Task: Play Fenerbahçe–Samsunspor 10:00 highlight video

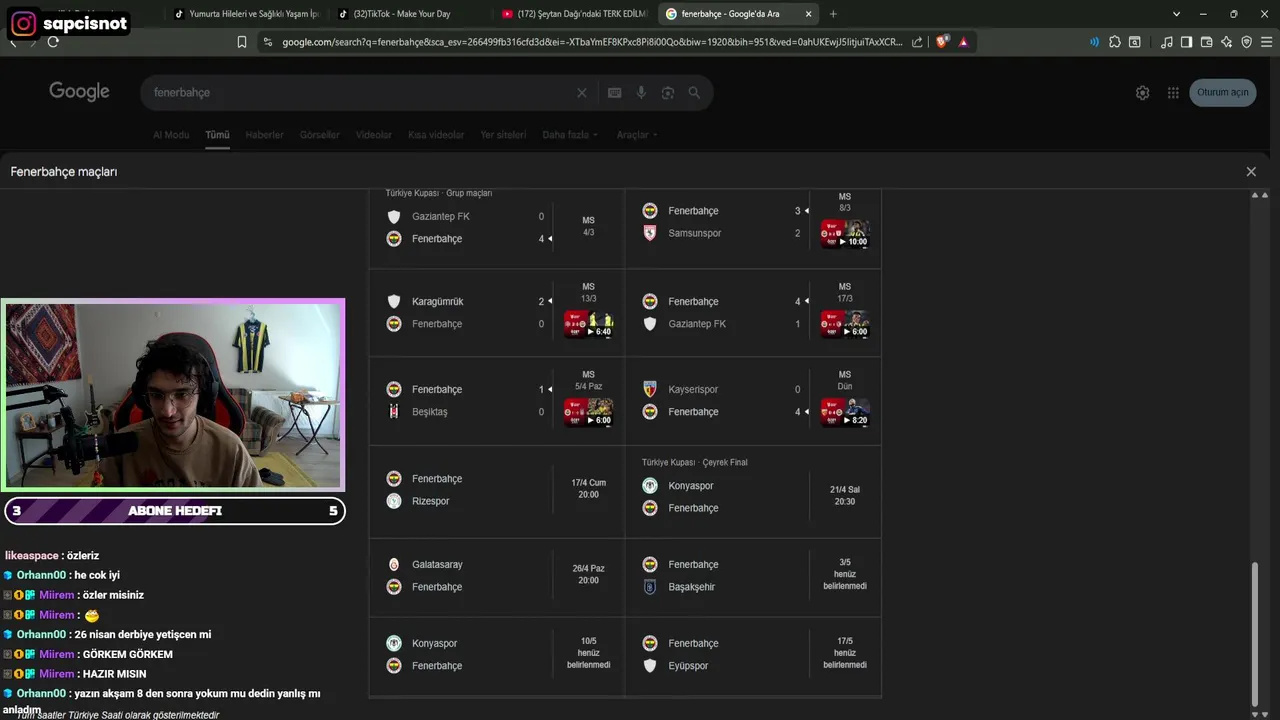Action: tap(845, 234)
